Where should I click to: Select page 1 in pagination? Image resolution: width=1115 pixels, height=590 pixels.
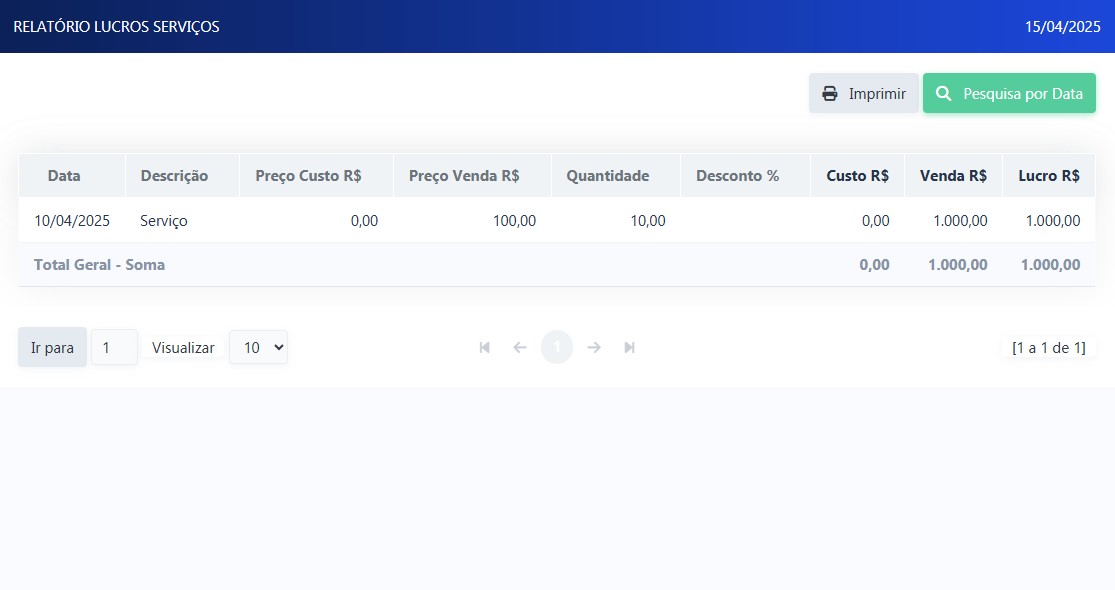557,348
